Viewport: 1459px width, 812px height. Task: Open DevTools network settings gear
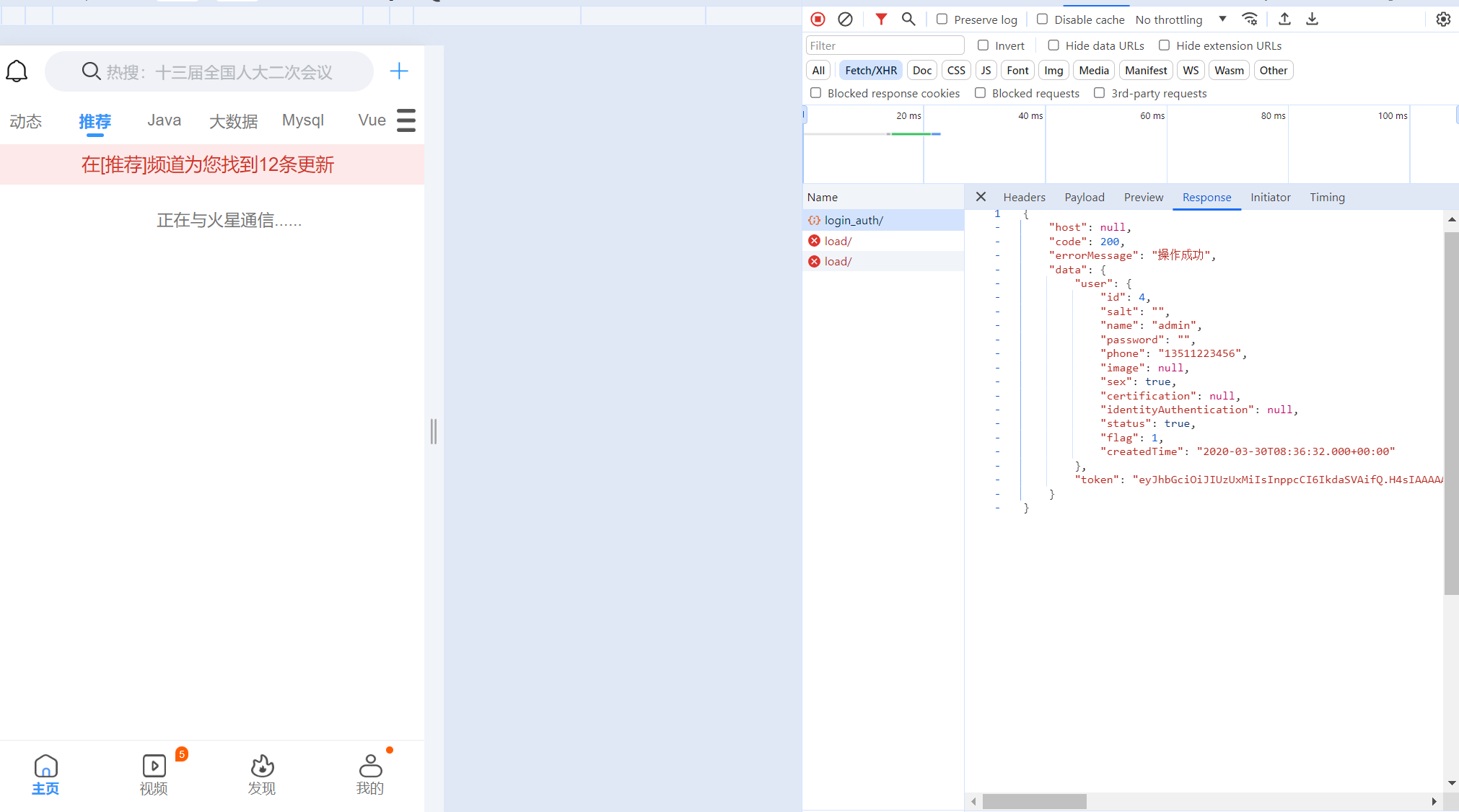tap(1443, 19)
